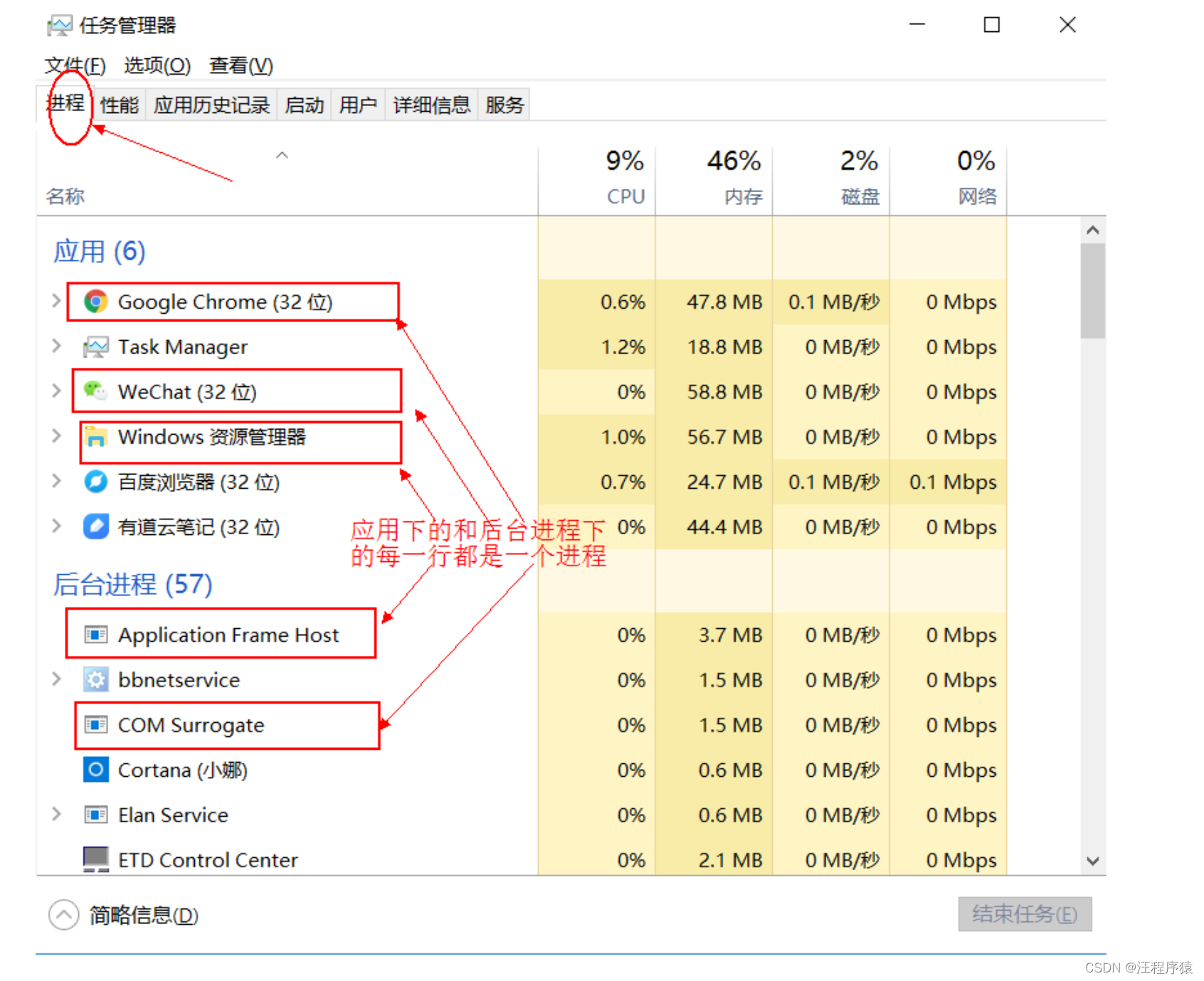Expand the 百度浏览器 process group
Screen dimensions: 1204x981
[56, 481]
